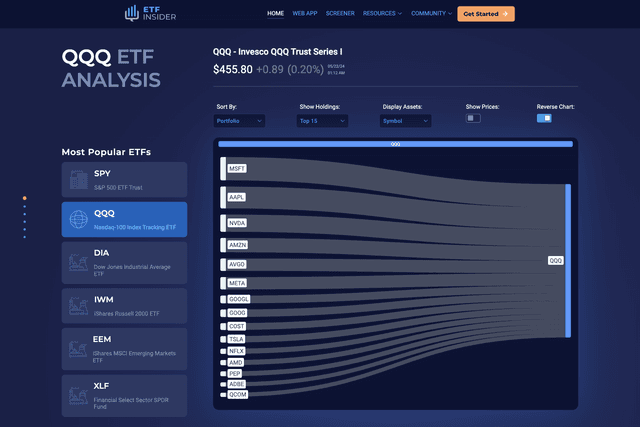Click the MSFT holding label
The image size is (640, 427).
(x=237, y=169)
